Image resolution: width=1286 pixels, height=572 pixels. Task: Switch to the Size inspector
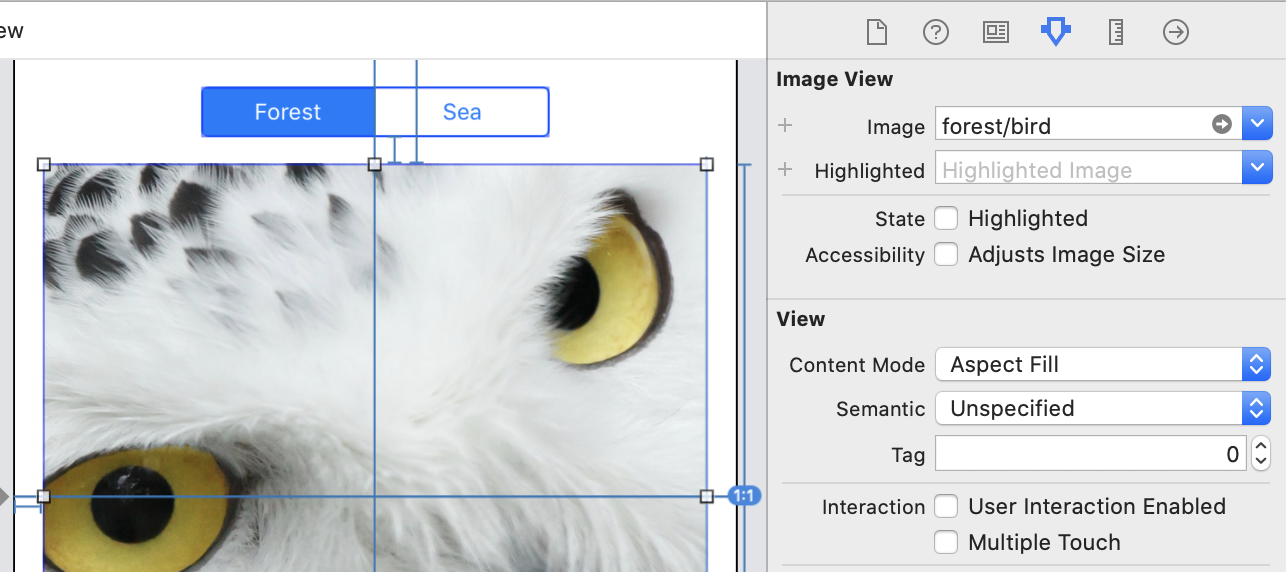[1116, 33]
